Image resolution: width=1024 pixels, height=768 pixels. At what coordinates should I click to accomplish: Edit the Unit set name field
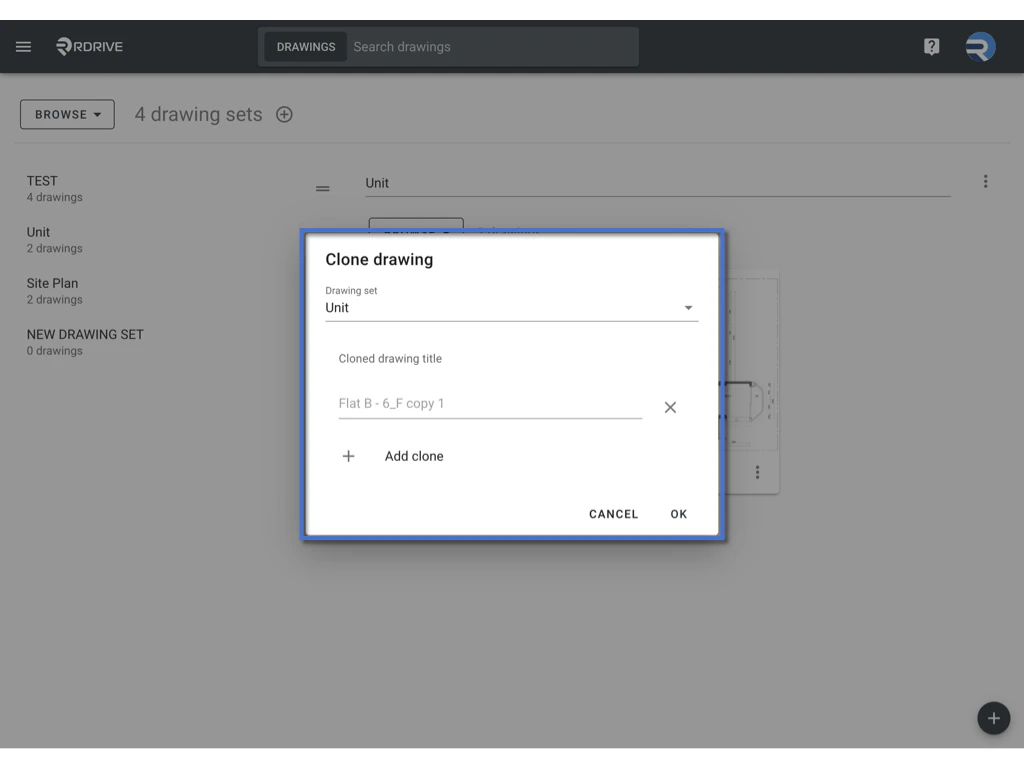tap(658, 183)
